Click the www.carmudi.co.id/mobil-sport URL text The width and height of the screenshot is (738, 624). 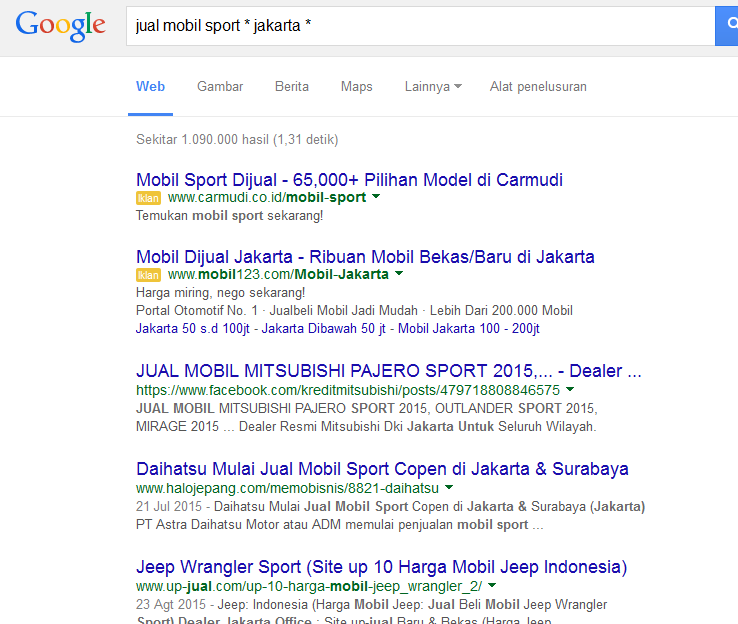(x=267, y=198)
